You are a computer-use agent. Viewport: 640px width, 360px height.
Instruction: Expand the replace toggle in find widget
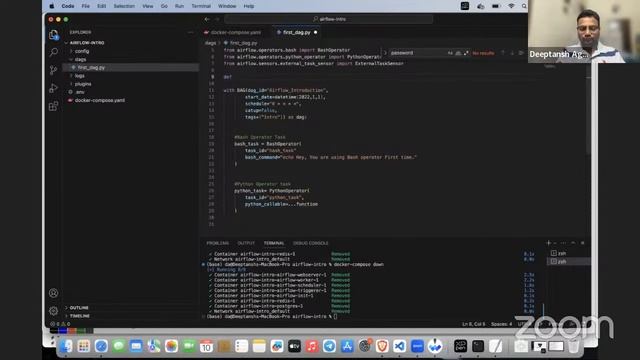click(384, 53)
